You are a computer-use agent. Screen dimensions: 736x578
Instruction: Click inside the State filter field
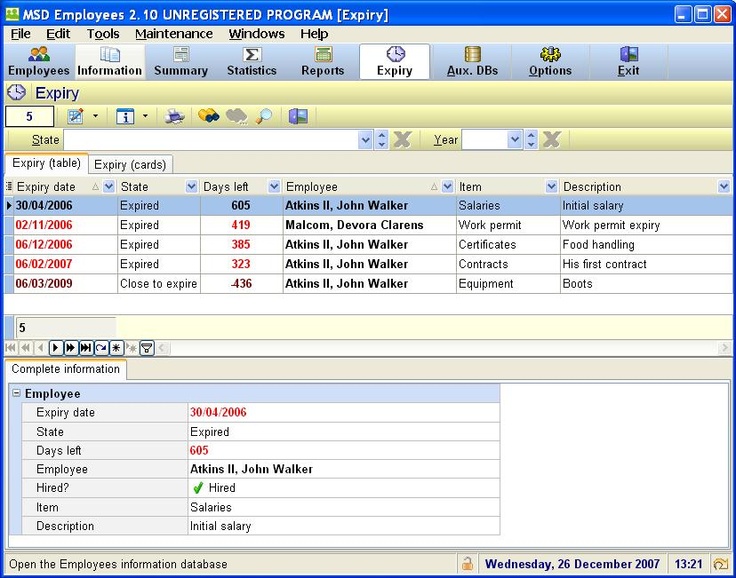211,139
